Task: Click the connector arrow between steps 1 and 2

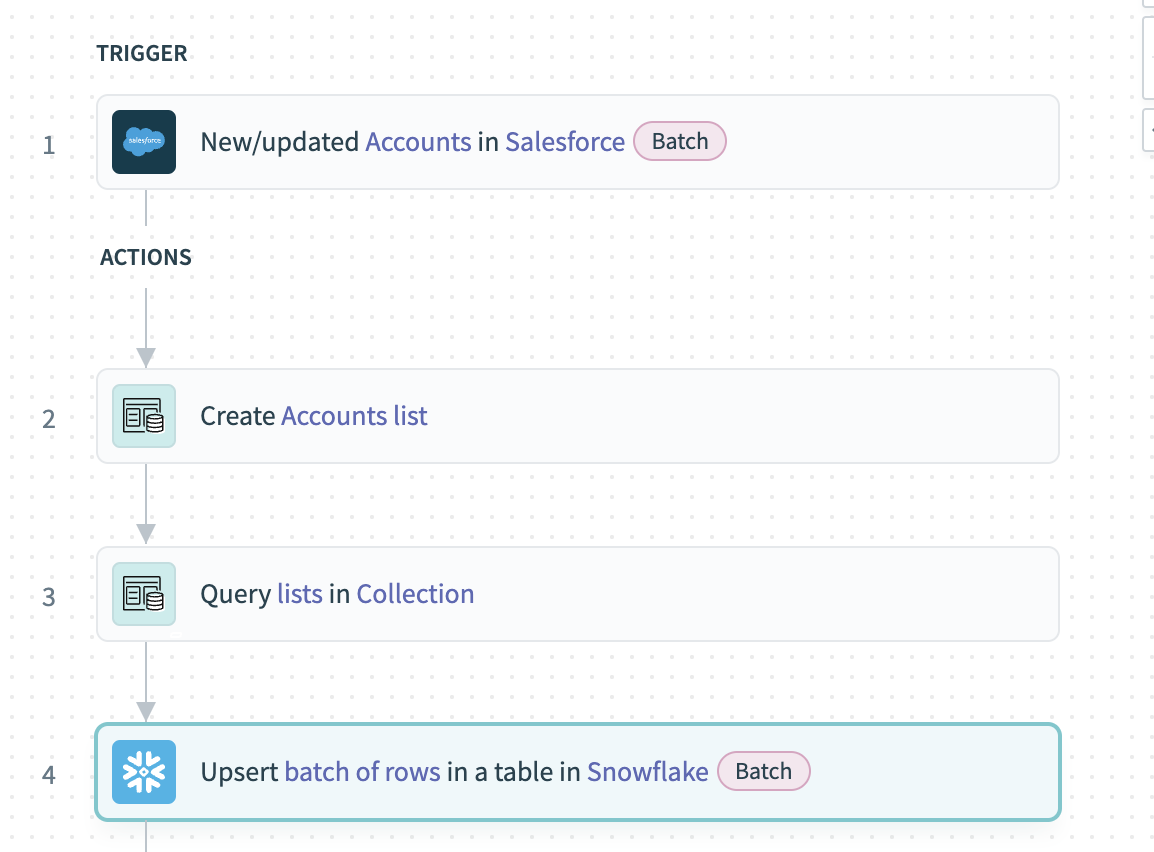Action: click(x=148, y=320)
